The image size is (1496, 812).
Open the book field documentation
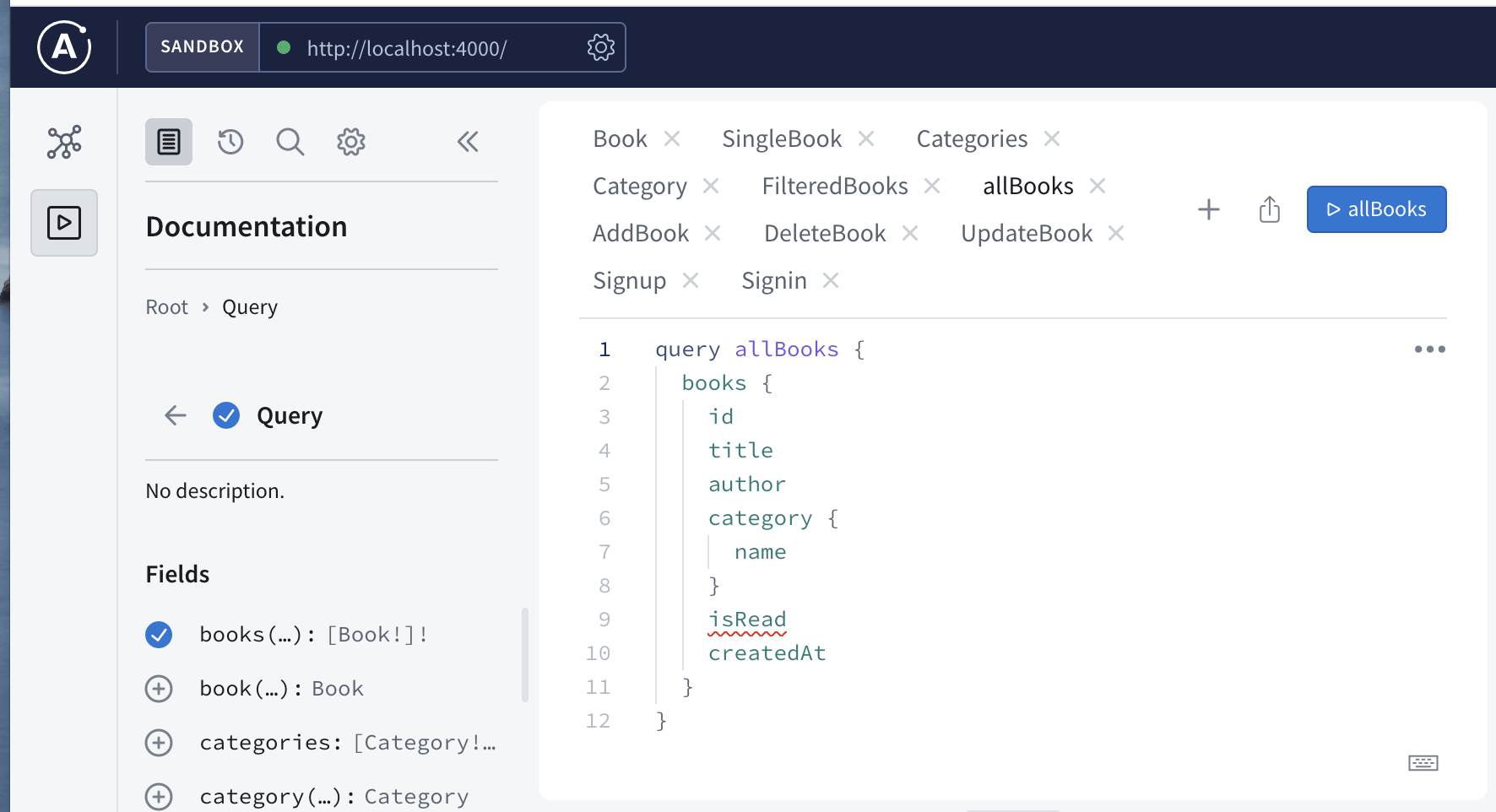pos(281,689)
